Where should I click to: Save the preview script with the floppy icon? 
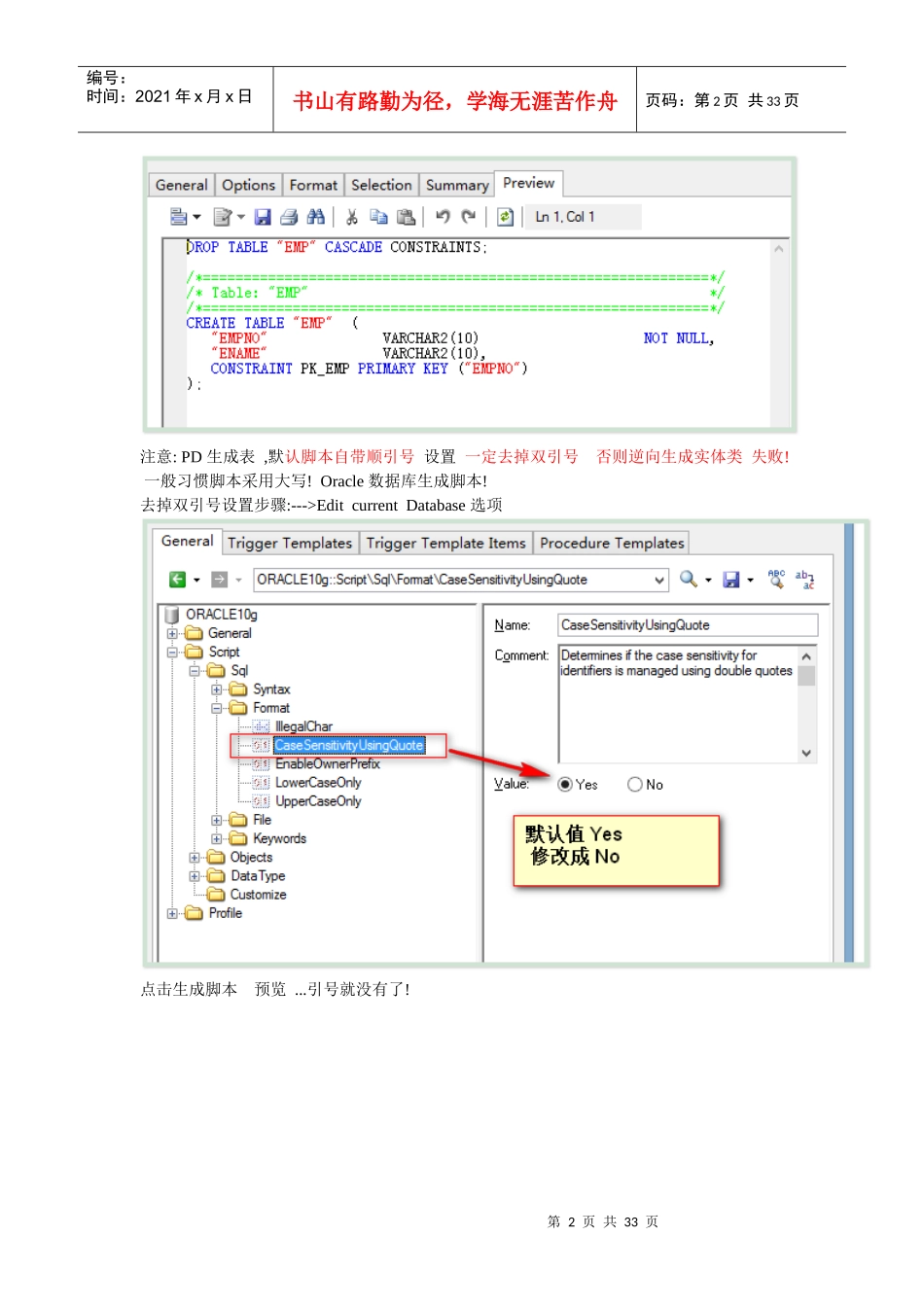(x=263, y=216)
